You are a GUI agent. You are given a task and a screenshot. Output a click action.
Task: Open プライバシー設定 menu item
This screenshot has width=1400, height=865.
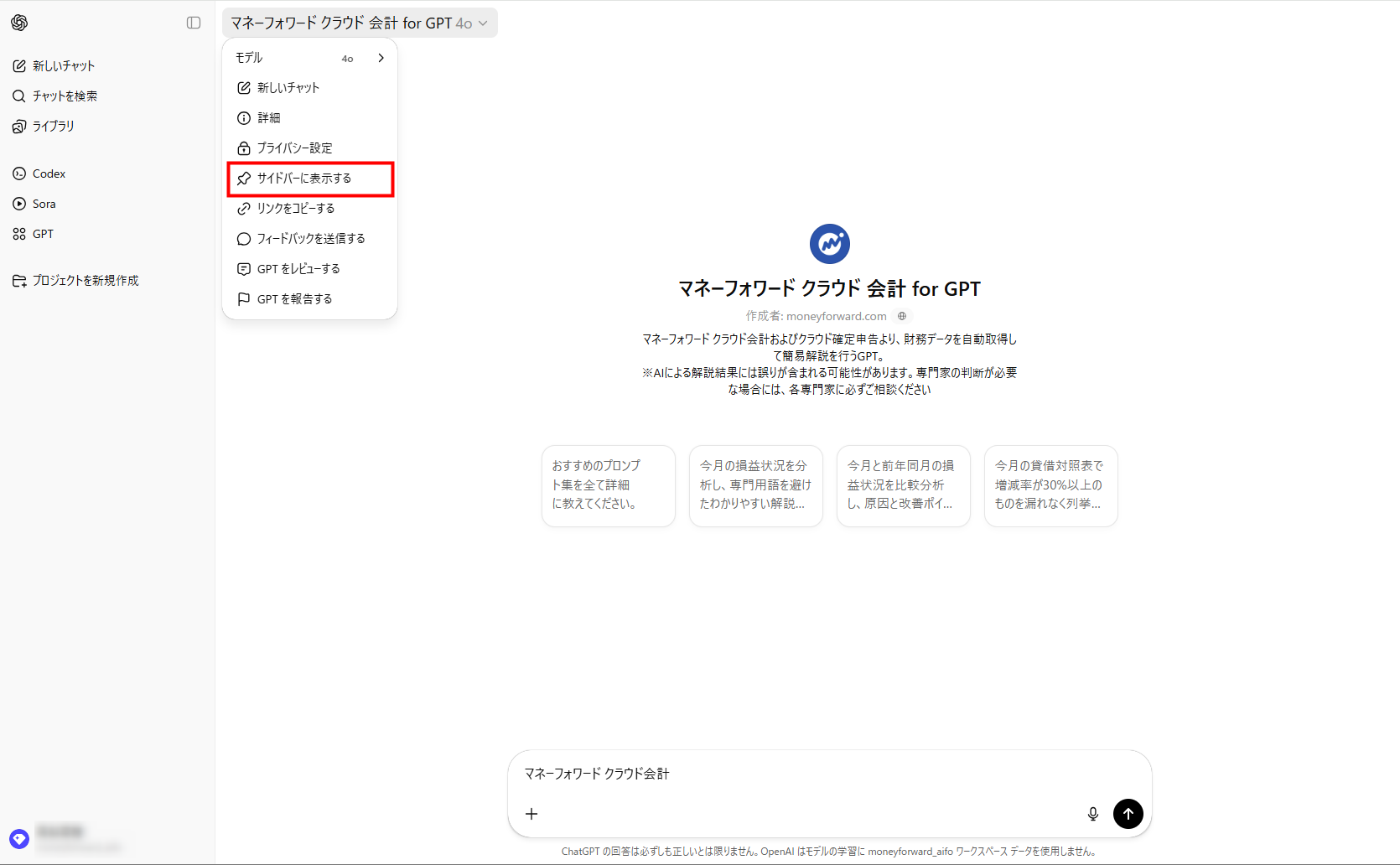(309, 148)
